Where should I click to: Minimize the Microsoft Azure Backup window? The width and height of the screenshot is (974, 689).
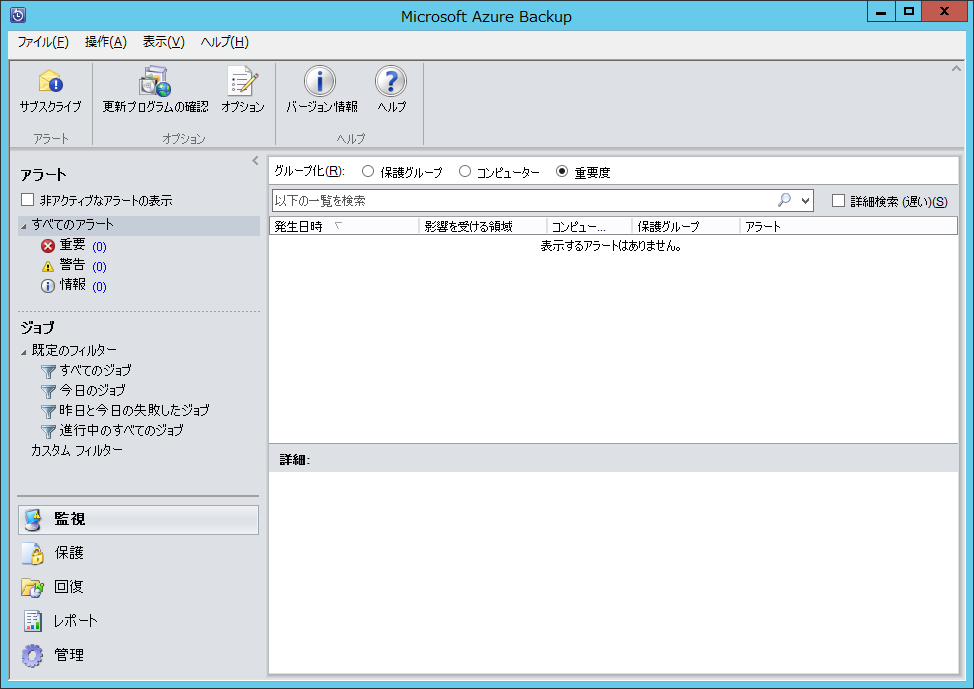point(881,11)
